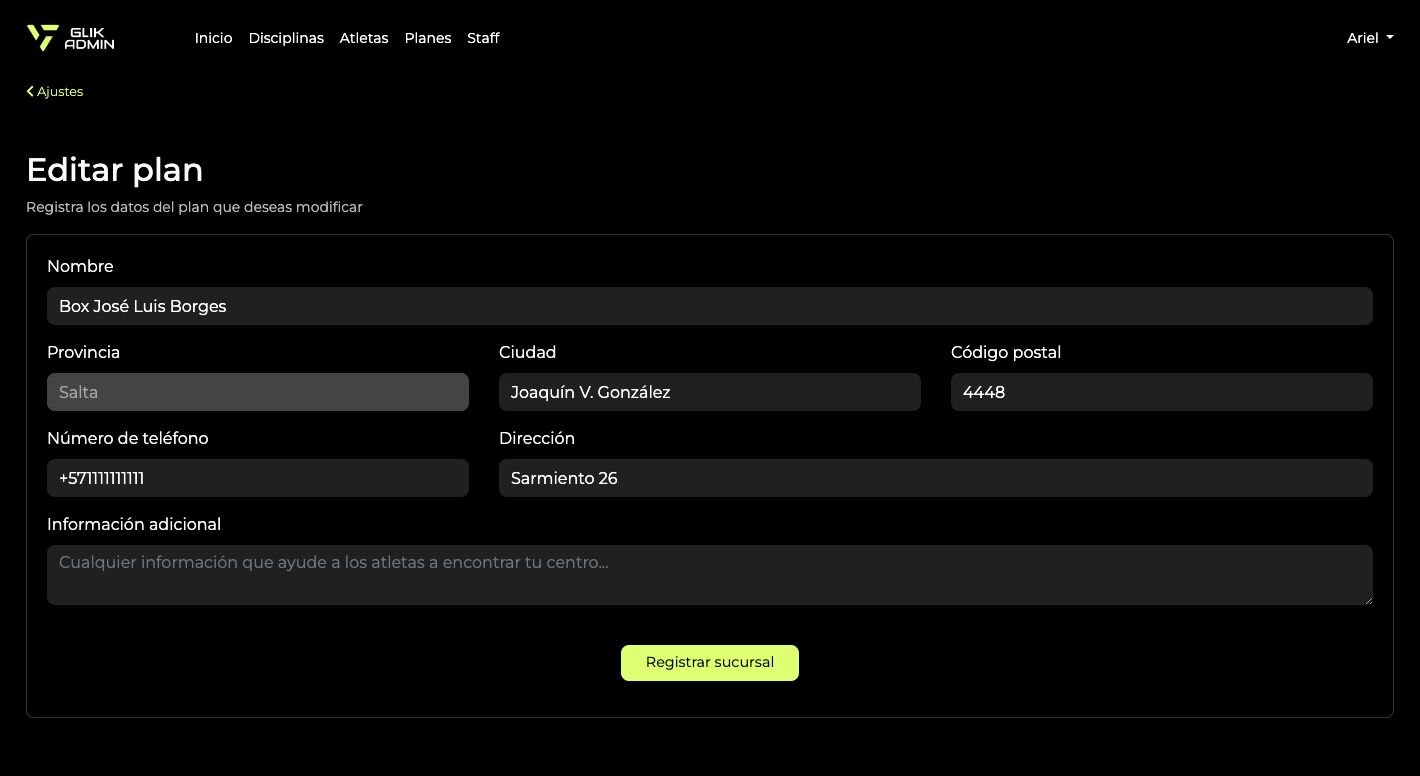Click the "Nombre" label text
This screenshot has width=1420, height=776.
click(80, 266)
